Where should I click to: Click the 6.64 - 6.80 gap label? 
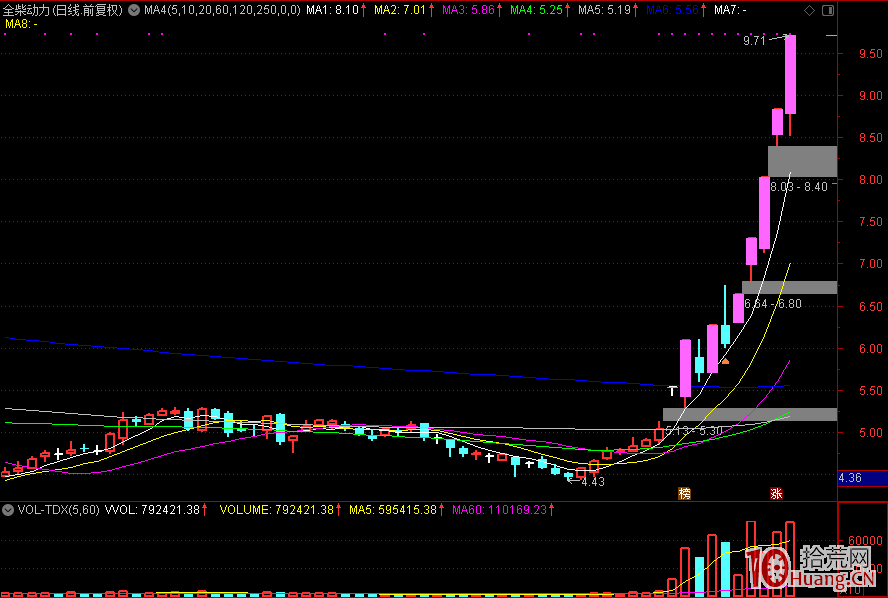coord(773,304)
